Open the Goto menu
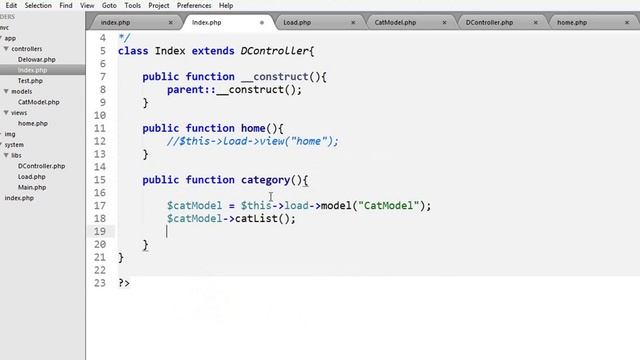The height and width of the screenshot is (360, 640). (109, 6)
